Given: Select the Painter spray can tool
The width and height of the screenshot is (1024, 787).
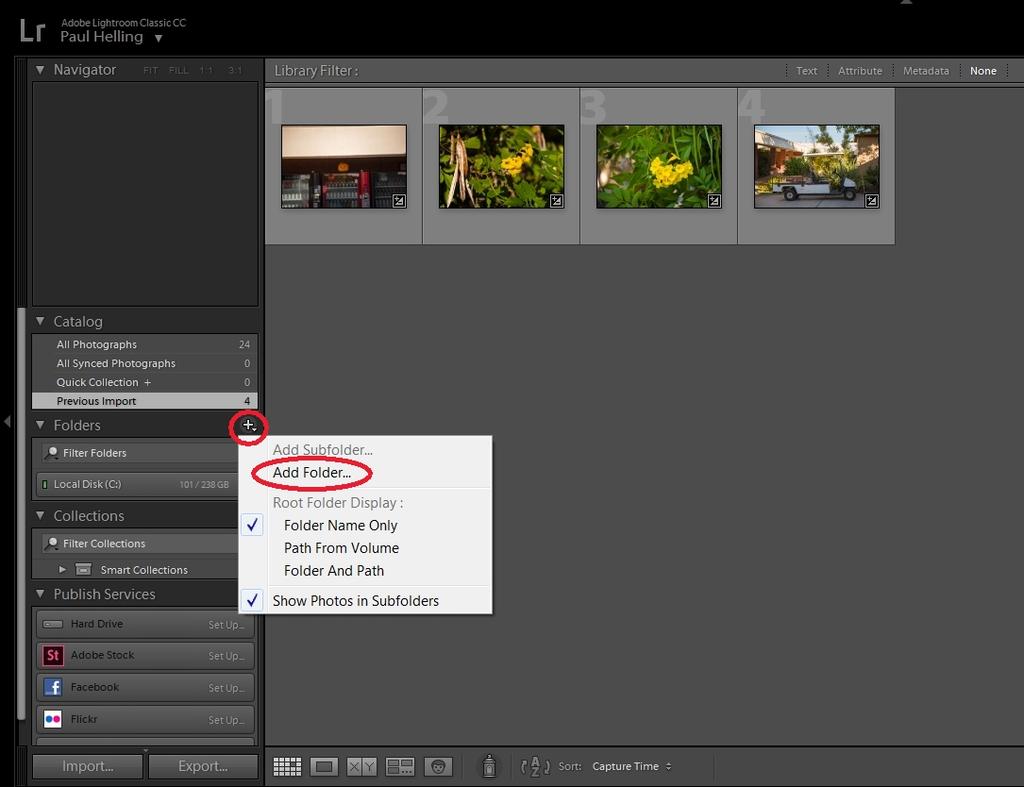Looking at the screenshot, I should pyautogui.click(x=489, y=766).
